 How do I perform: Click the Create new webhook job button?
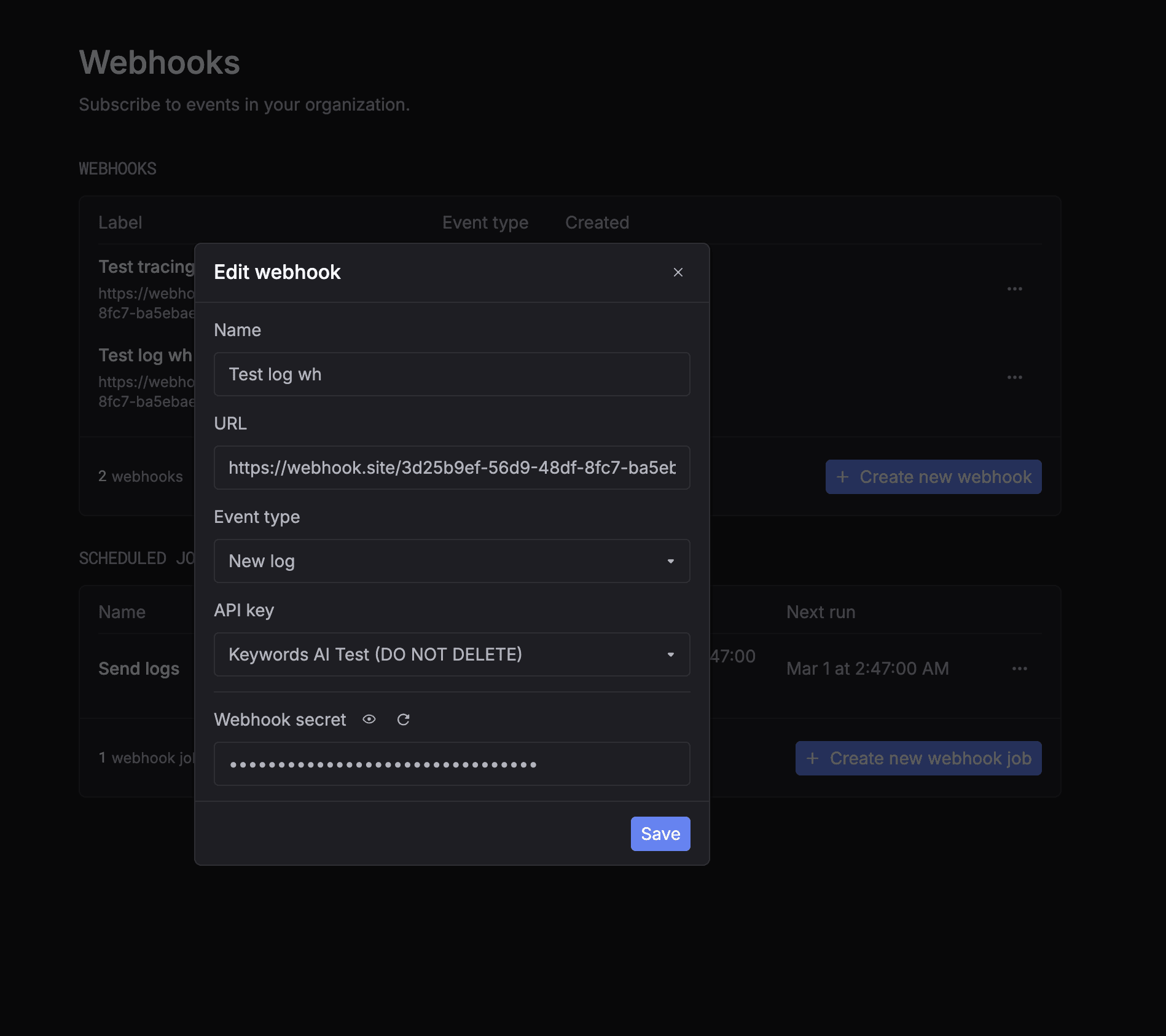click(x=917, y=758)
